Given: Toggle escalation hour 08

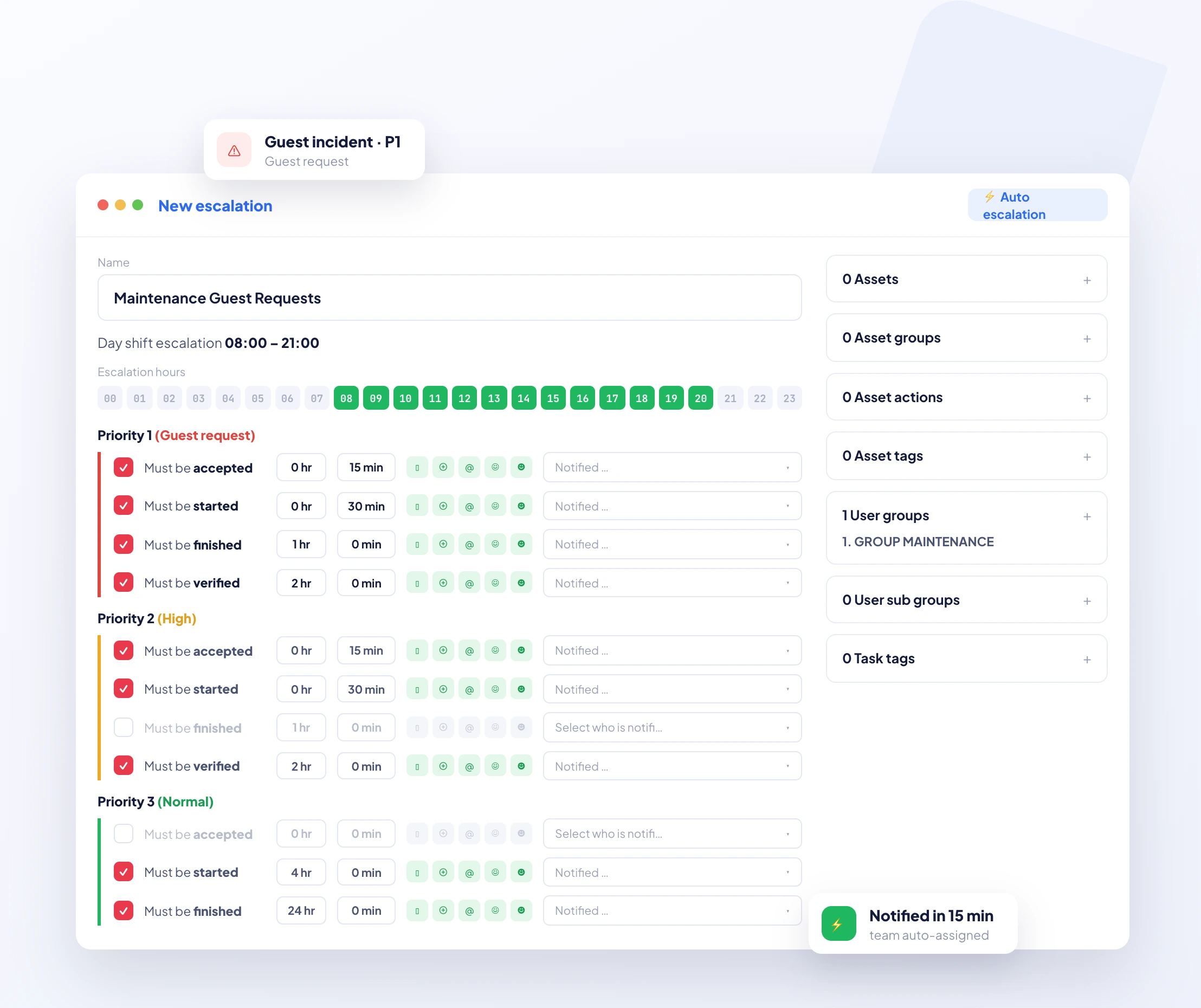Looking at the screenshot, I should 346,398.
